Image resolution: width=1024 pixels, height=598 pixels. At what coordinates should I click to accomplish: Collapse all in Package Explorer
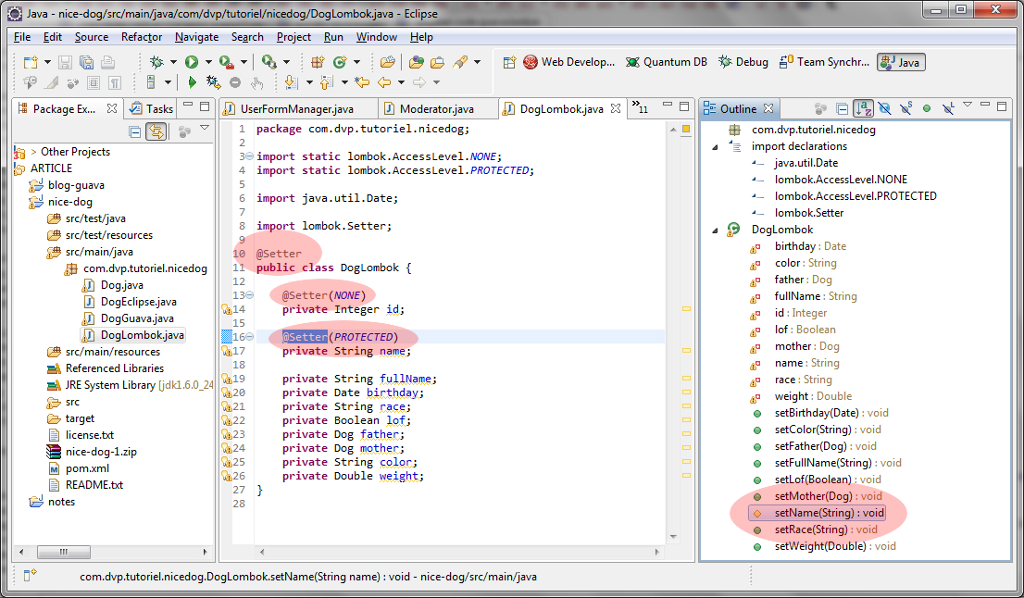[136, 131]
